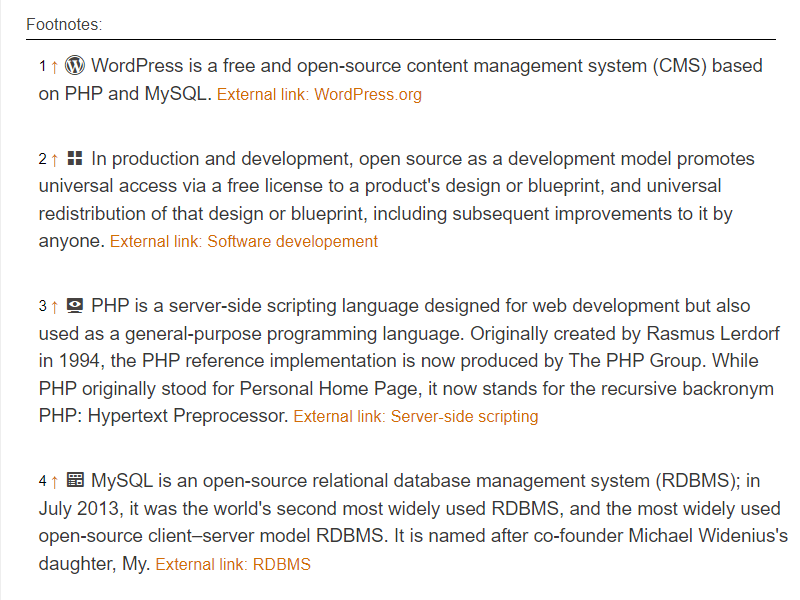Click the footnote number 2 marker
The width and height of the screenshot is (800, 600).
point(43,160)
